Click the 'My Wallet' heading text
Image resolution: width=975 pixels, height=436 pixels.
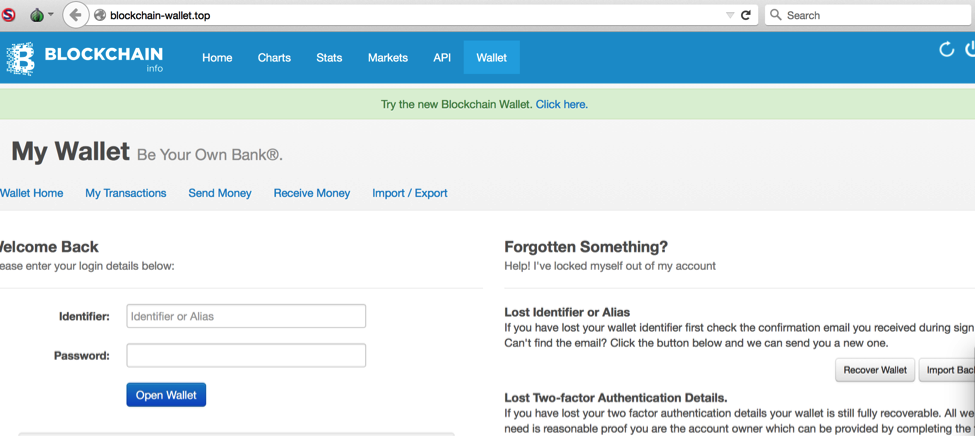pos(70,151)
